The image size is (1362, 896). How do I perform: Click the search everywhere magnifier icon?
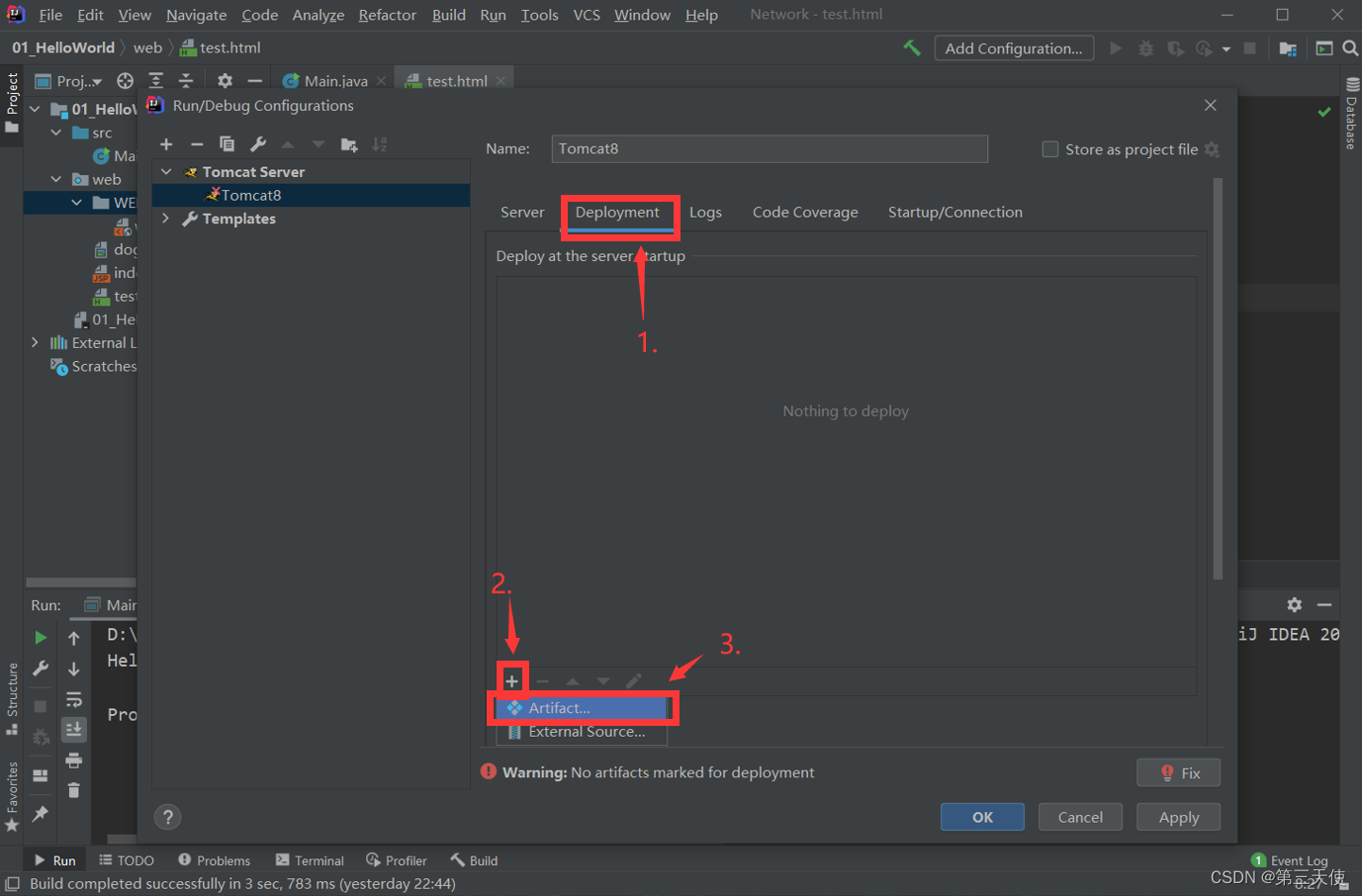(1350, 47)
